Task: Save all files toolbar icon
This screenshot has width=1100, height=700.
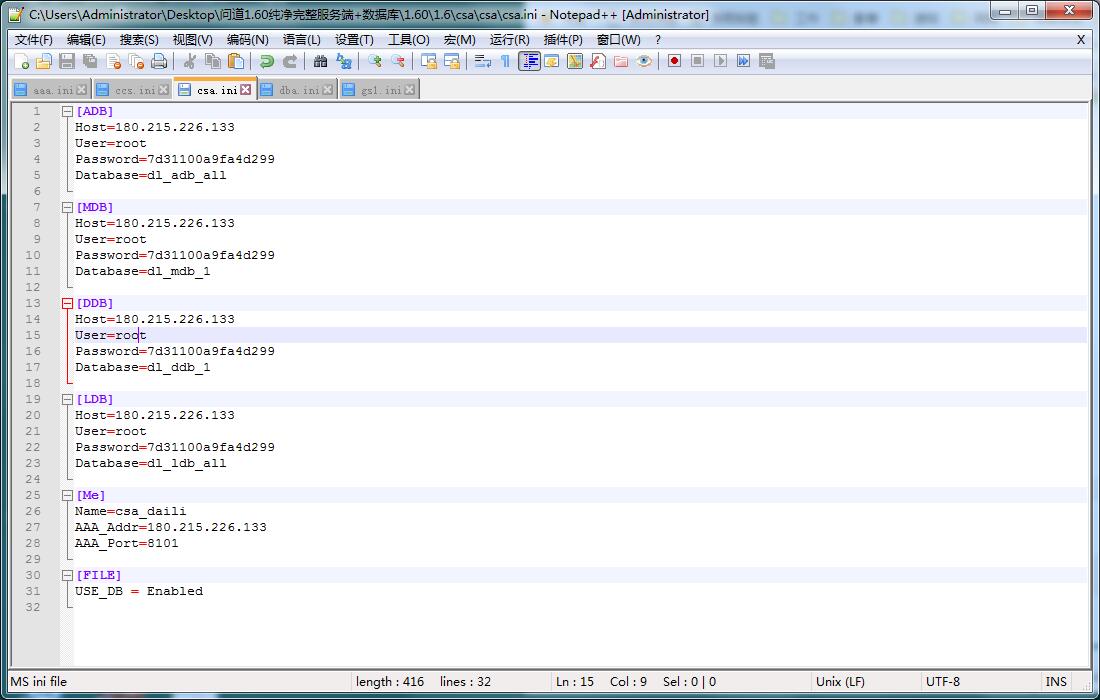Action: click(90, 62)
